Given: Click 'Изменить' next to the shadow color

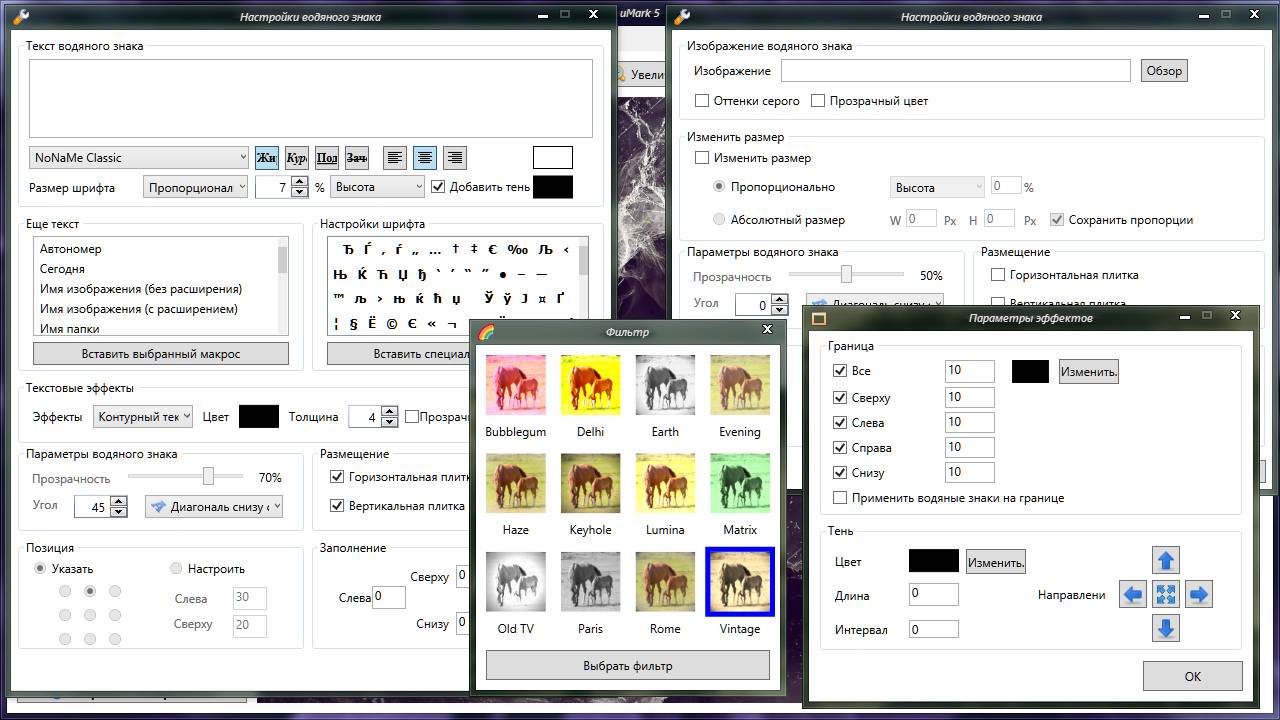Looking at the screenshot, I should (996, 562).
